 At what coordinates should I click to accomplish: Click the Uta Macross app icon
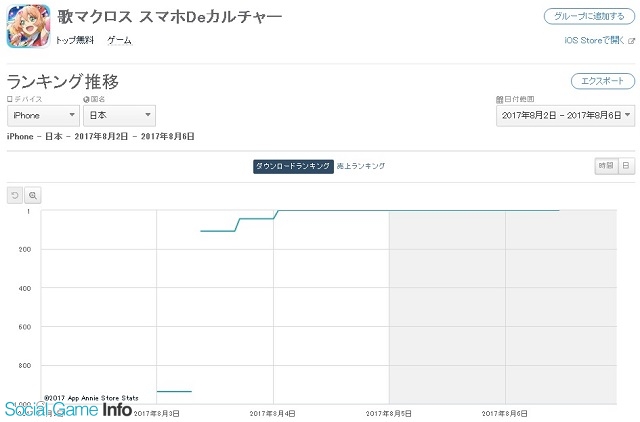(28, 27)
